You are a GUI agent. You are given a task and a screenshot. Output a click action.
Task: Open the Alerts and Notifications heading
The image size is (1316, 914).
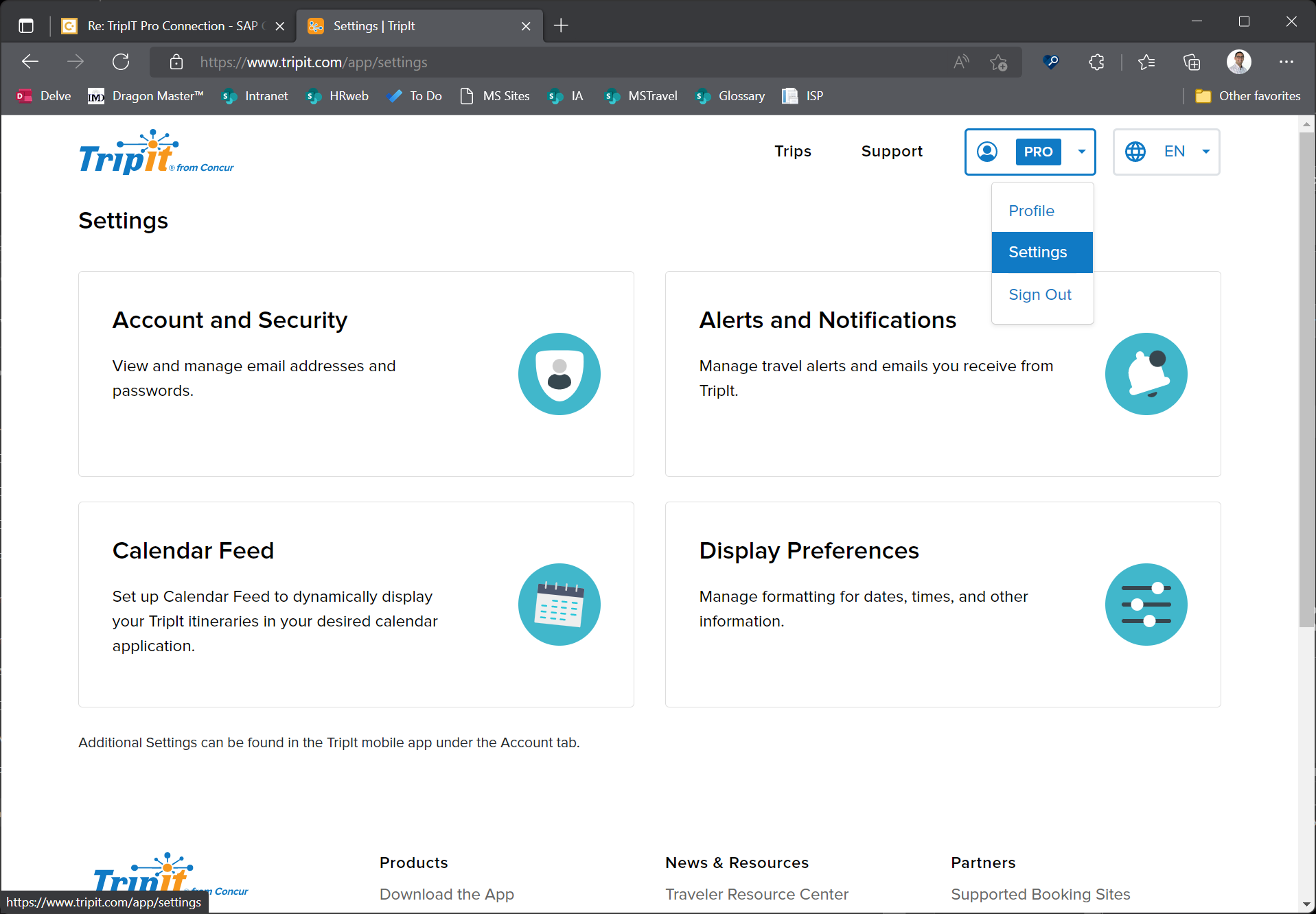coord(827,320)
